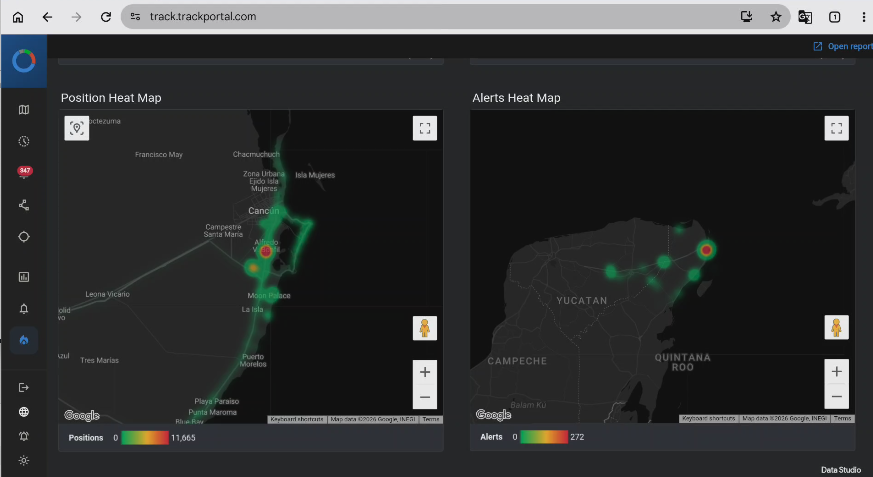Open the map view from the sidebar
Screen dimensions: 873x477
point(23,110)
